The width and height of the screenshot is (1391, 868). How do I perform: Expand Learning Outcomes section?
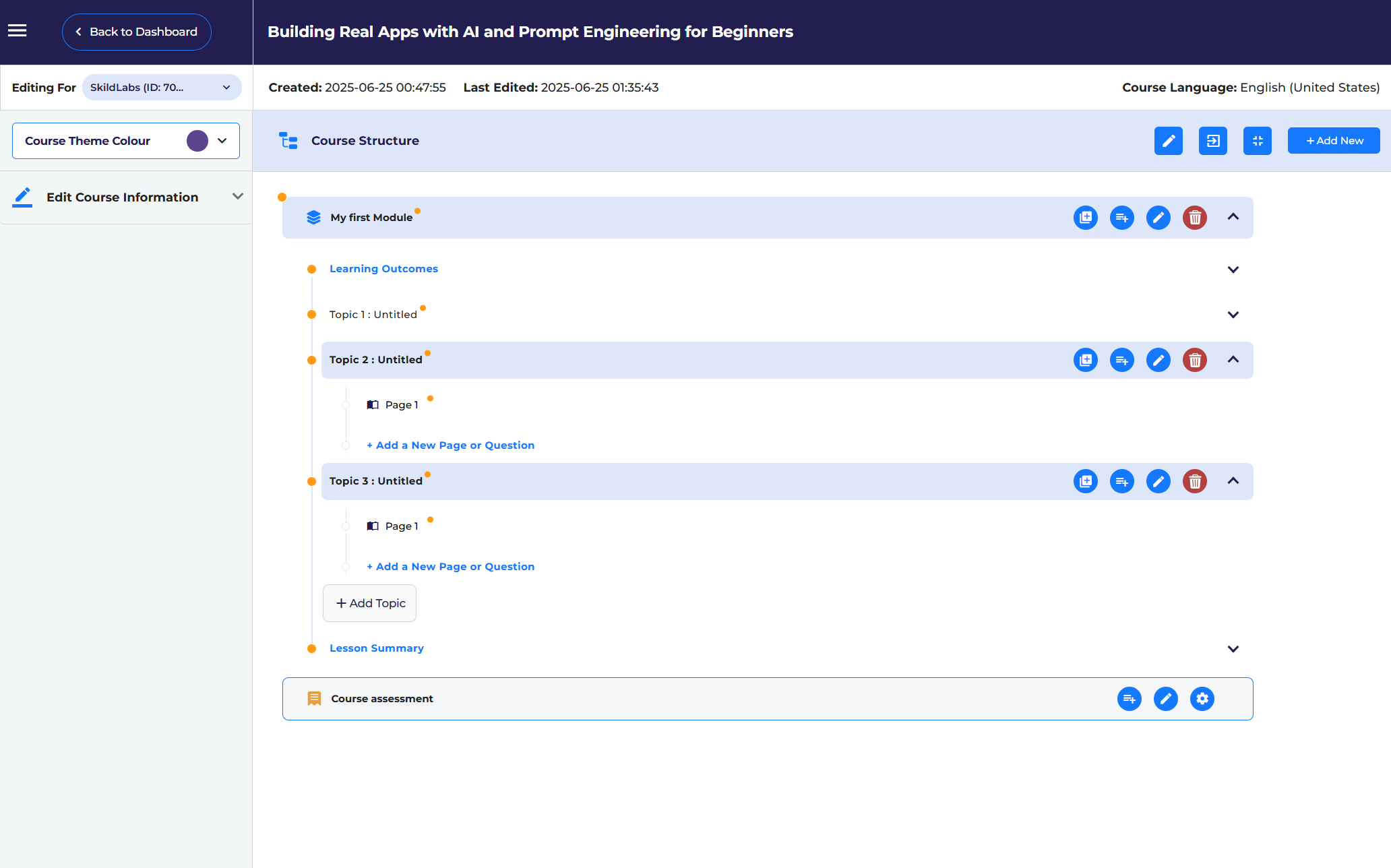coord(1233,270)
